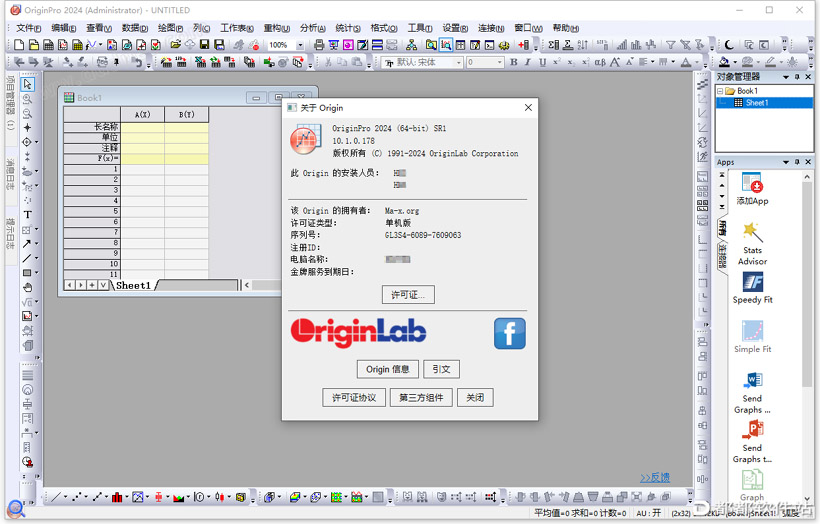Viewport: 820px width, 524px height.
Task: Click the 关闭 button in About dialog
Action: (475, 397)
